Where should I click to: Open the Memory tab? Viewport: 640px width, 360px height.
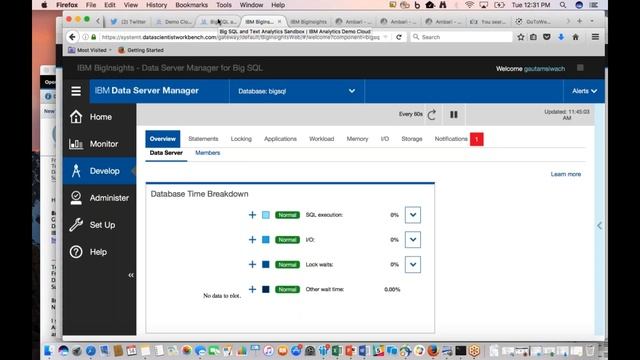pyautogui.click(x=358, y=139)
